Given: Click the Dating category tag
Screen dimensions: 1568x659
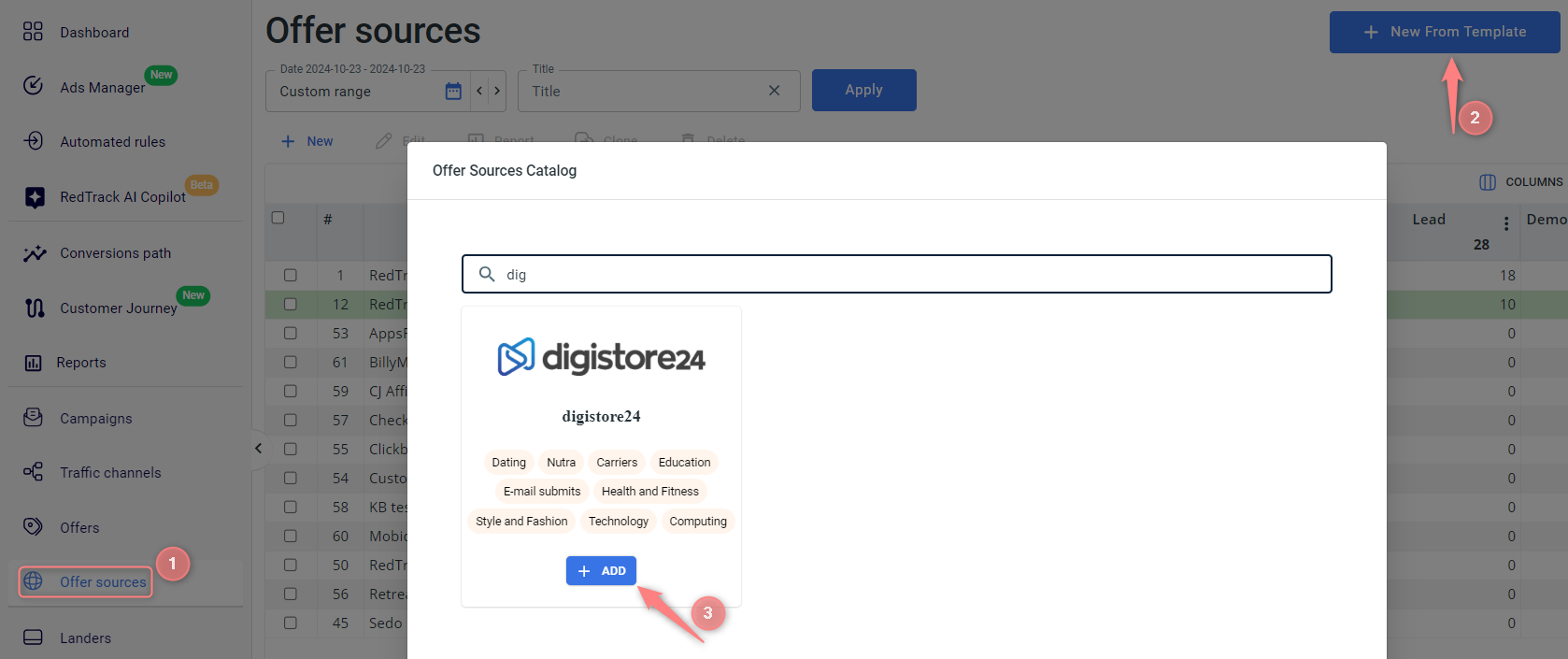Looking at the screenshot, I should pyautogui.click(x=508, y=463).
